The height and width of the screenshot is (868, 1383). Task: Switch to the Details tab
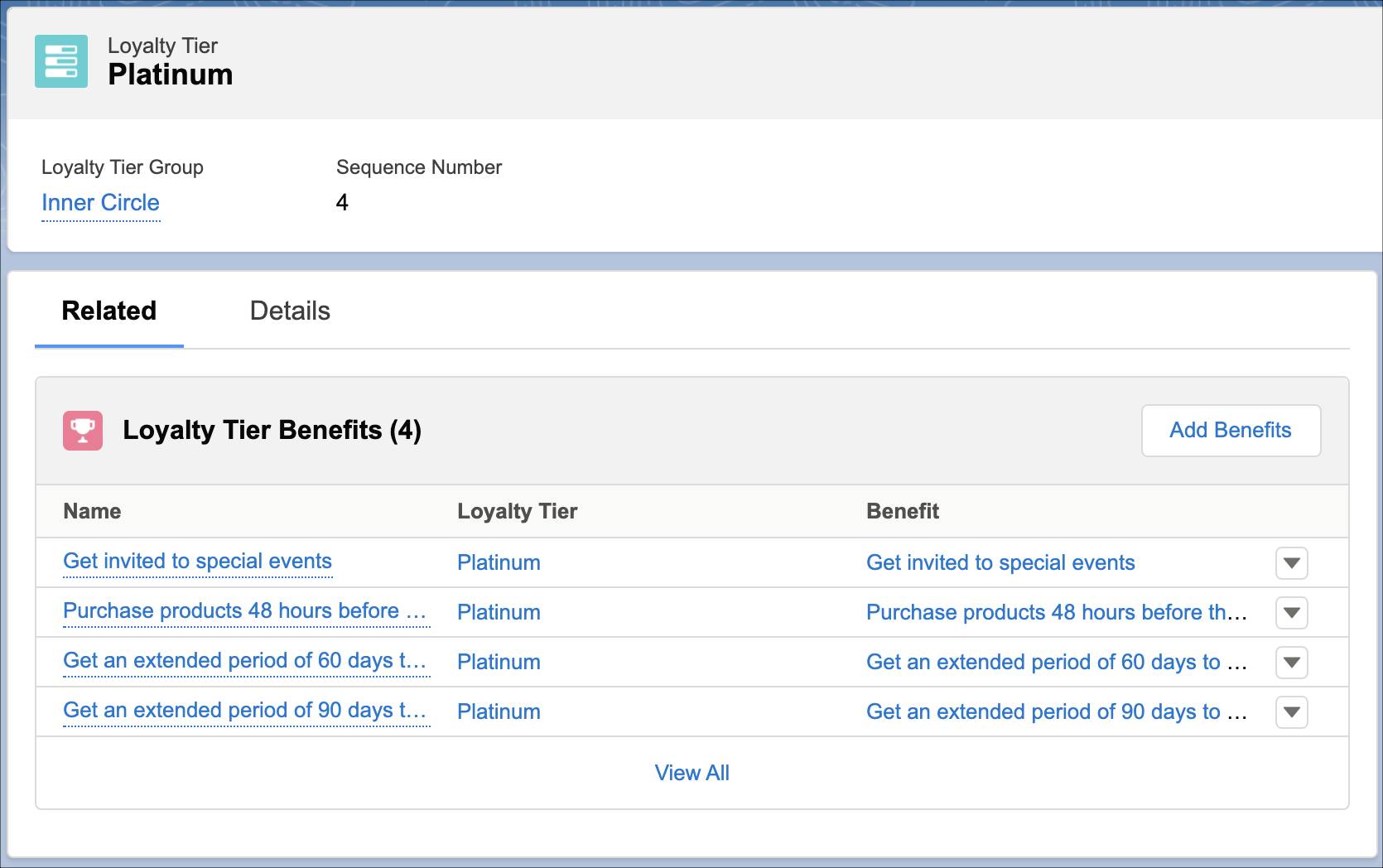point(290,311)
